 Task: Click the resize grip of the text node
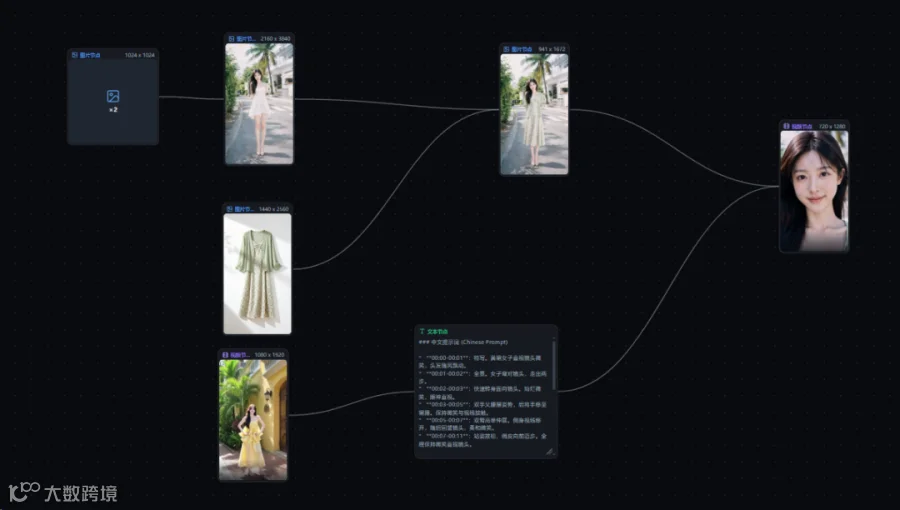[x=550, y=452]
